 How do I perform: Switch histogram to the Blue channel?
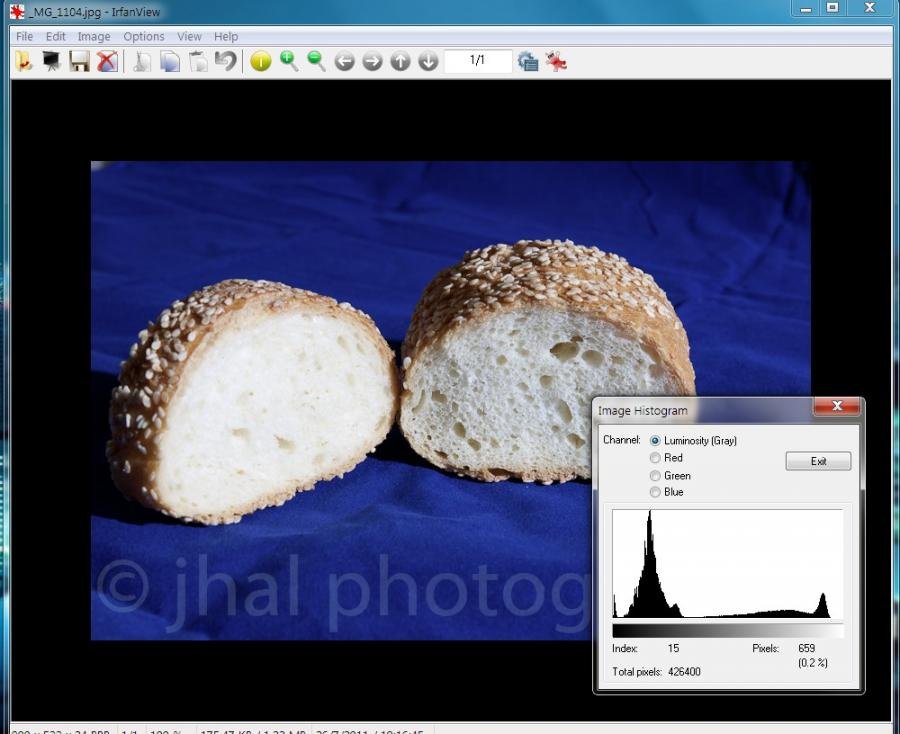(x=655, y=492)
